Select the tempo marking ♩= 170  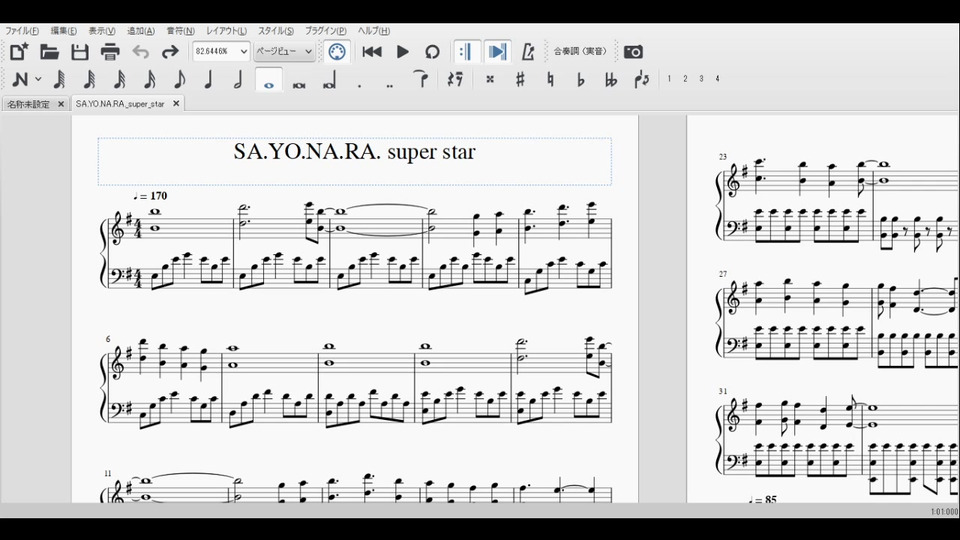150,196
